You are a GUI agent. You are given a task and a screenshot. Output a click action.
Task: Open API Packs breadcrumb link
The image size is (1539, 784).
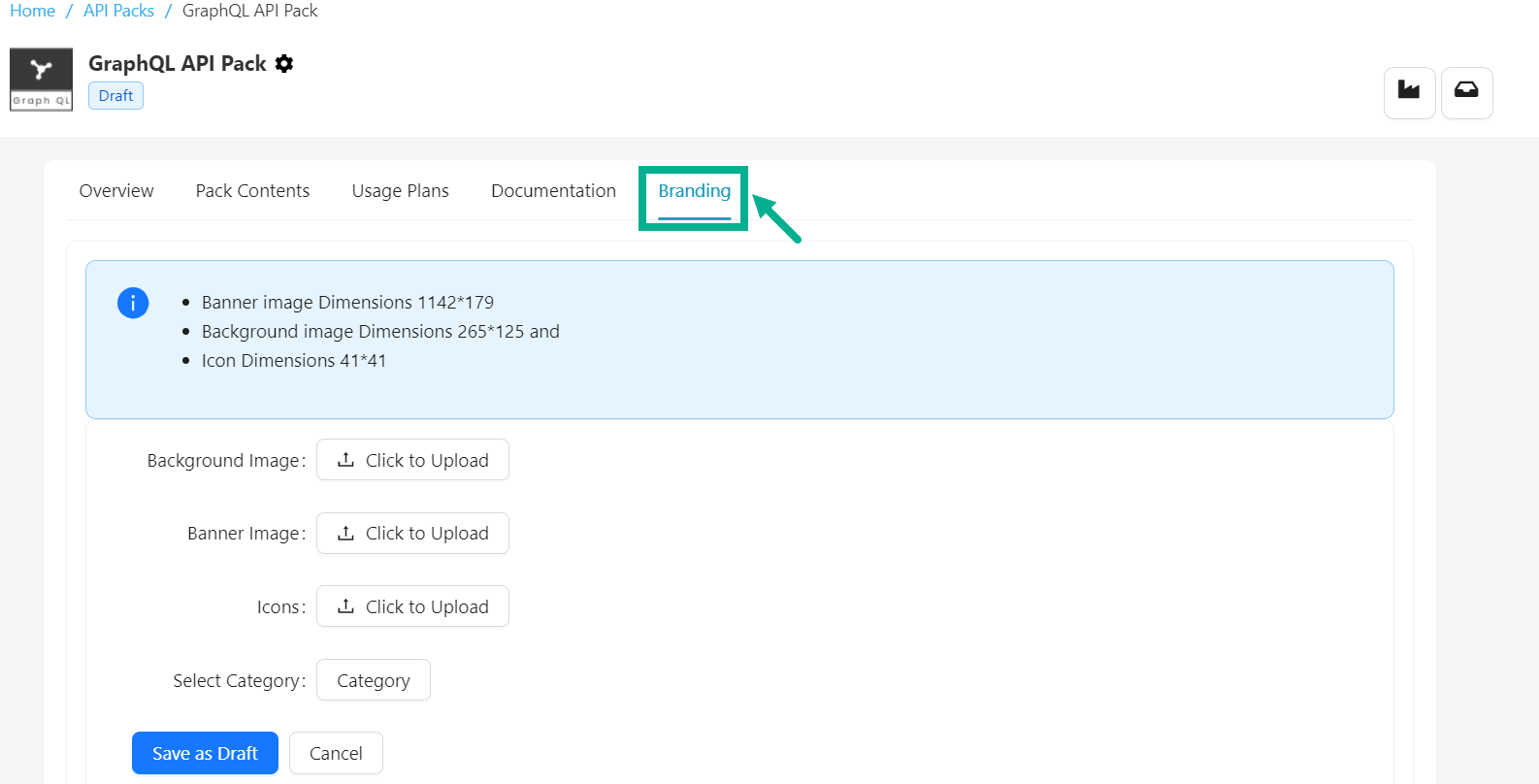point(118,11)
